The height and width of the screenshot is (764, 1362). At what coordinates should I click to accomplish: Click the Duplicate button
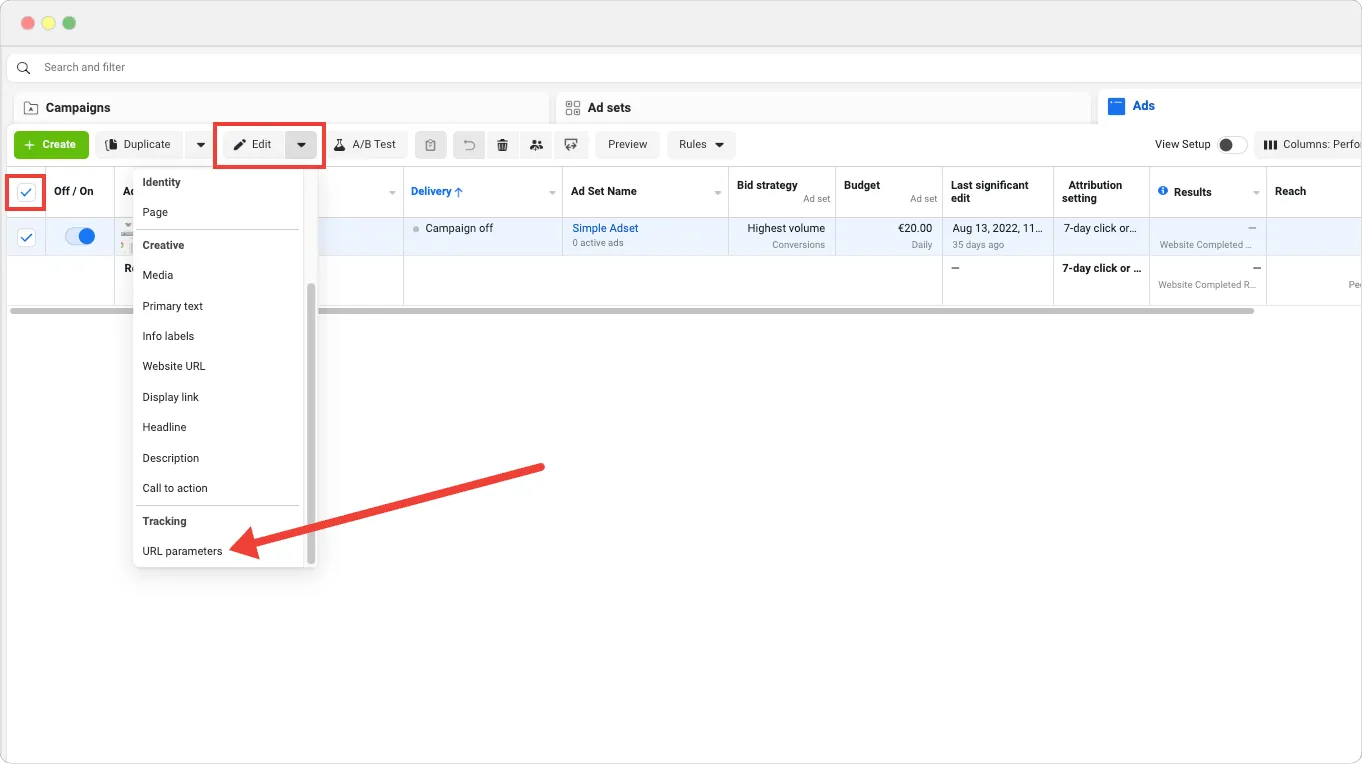[139, 145]
